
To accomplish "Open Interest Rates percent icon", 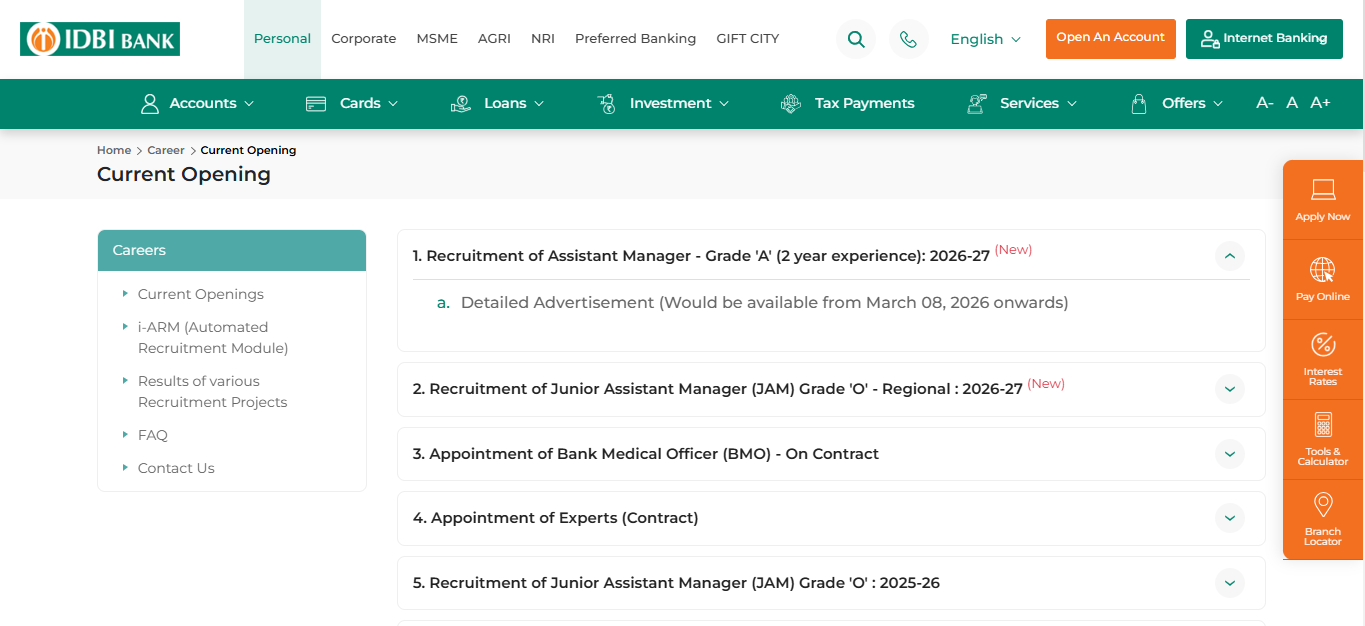I will tap(1322, 346).
